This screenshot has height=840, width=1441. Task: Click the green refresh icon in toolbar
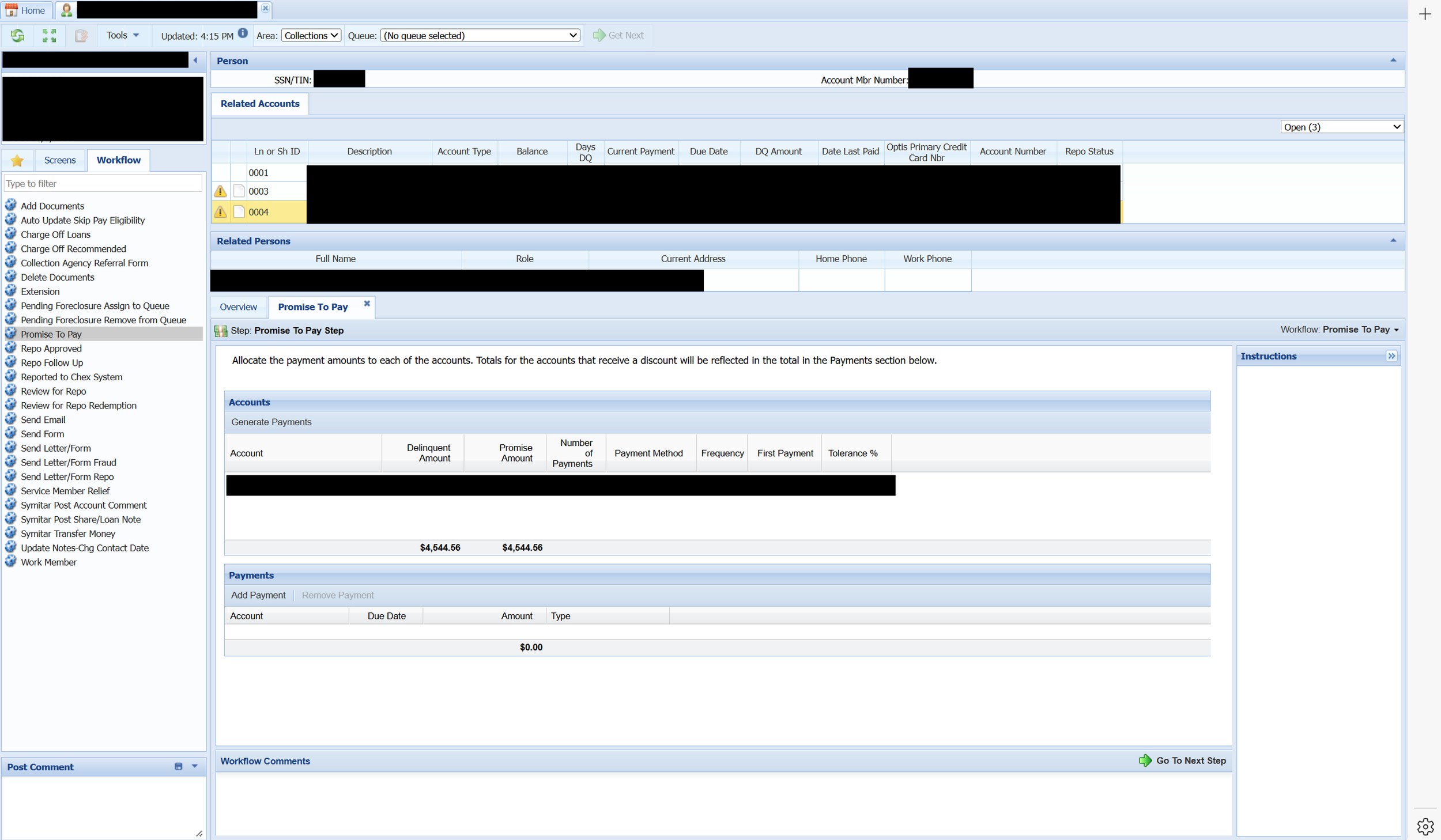(x=17, y=36)
